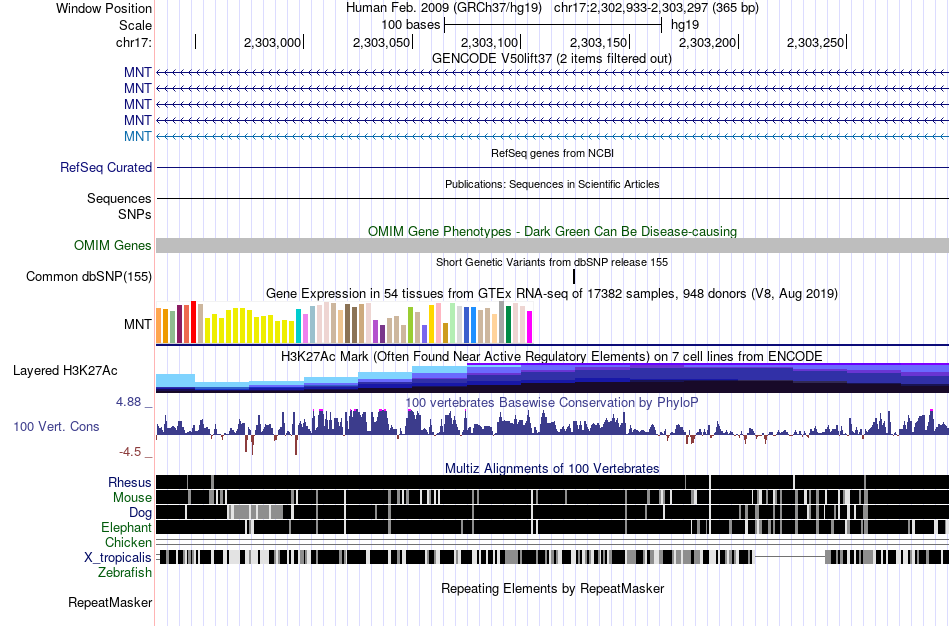Click the 100 Vert. Cons label
This screenshot has height=626, width=950.
point(56,427)
